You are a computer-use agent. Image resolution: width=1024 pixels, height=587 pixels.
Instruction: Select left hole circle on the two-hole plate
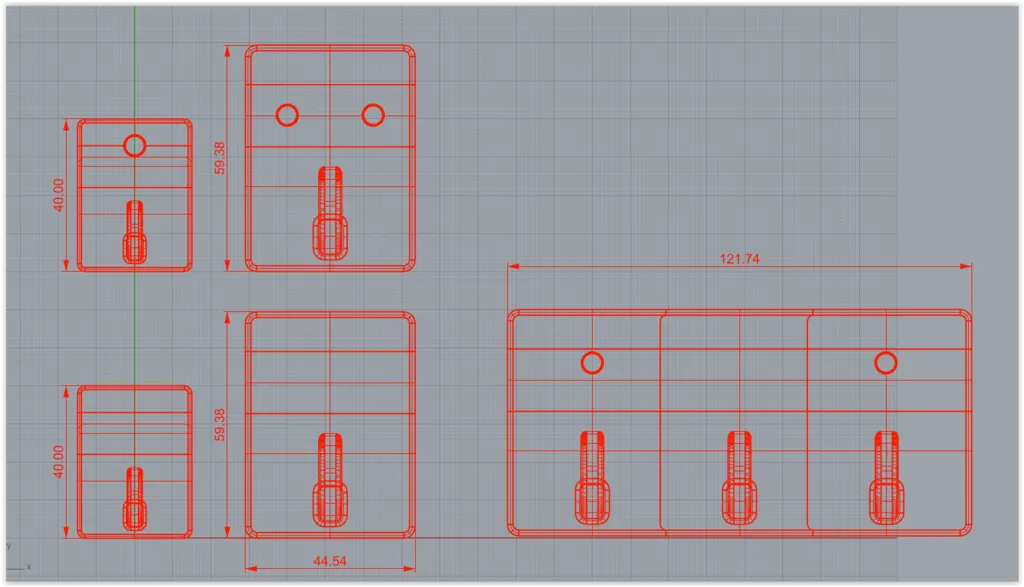point(287,116)
